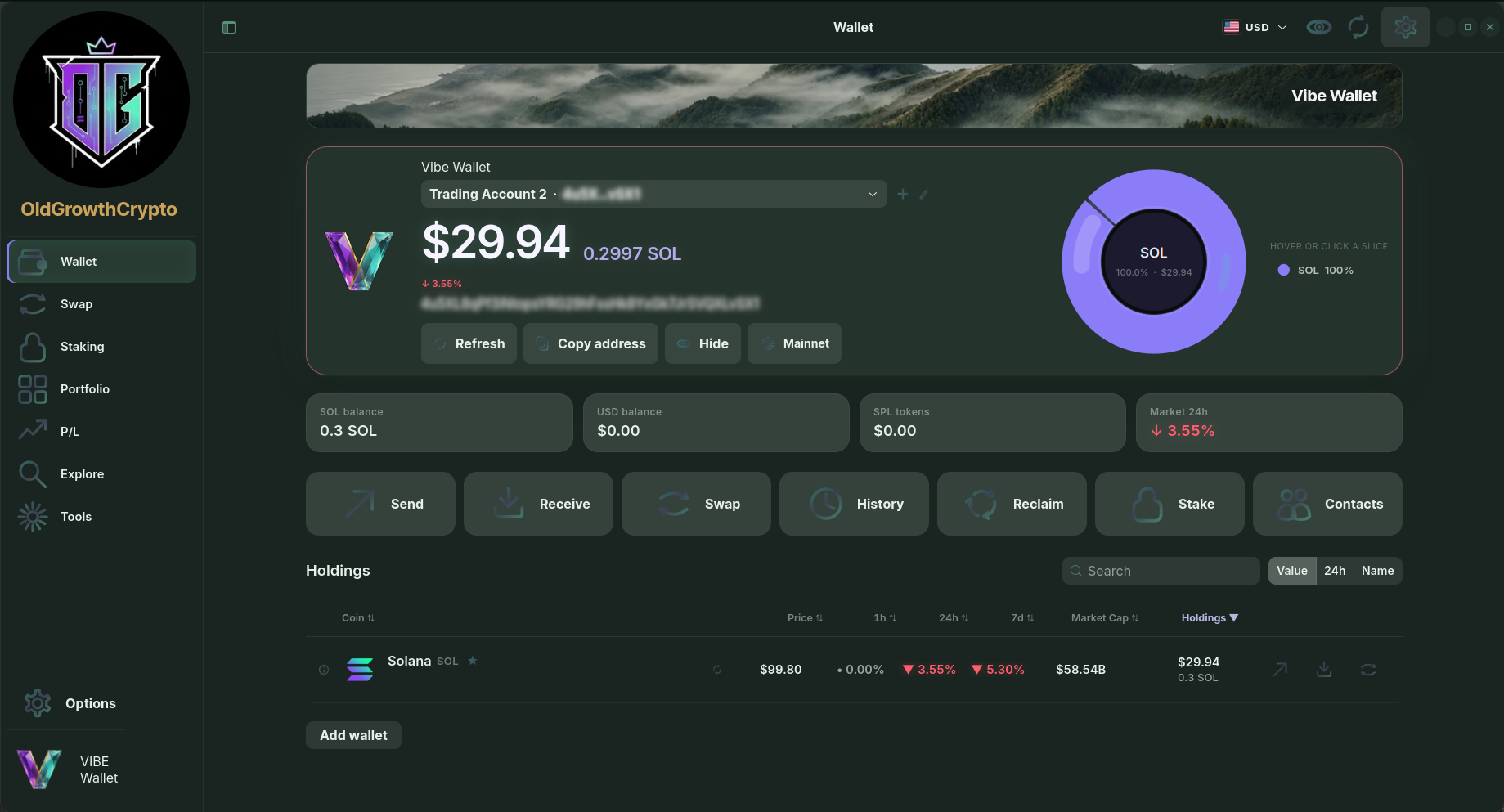
Task: Toggle the Solana favorite star
Action: coord(472,661)
